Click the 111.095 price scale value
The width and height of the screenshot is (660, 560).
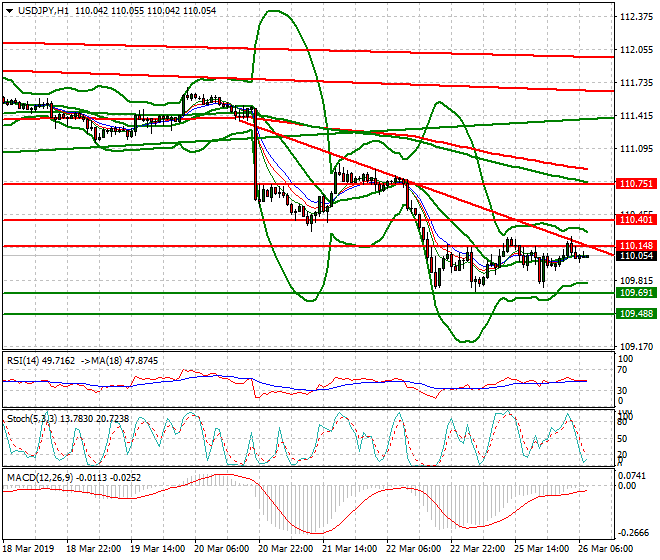(x=636, y=149)
